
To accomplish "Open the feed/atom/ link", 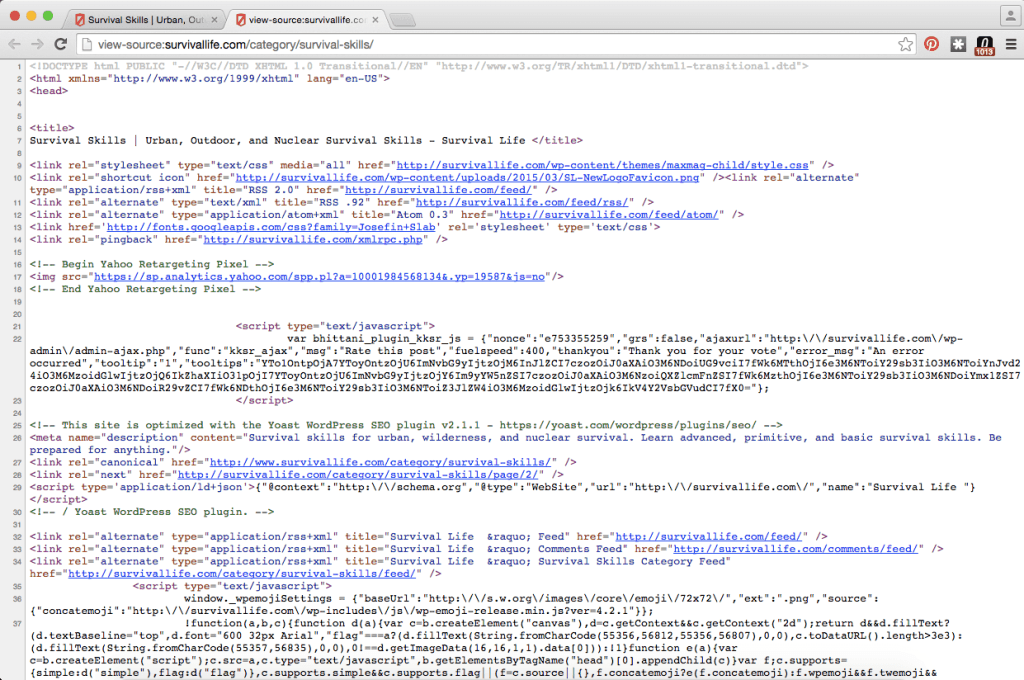I will coord(609,215).
